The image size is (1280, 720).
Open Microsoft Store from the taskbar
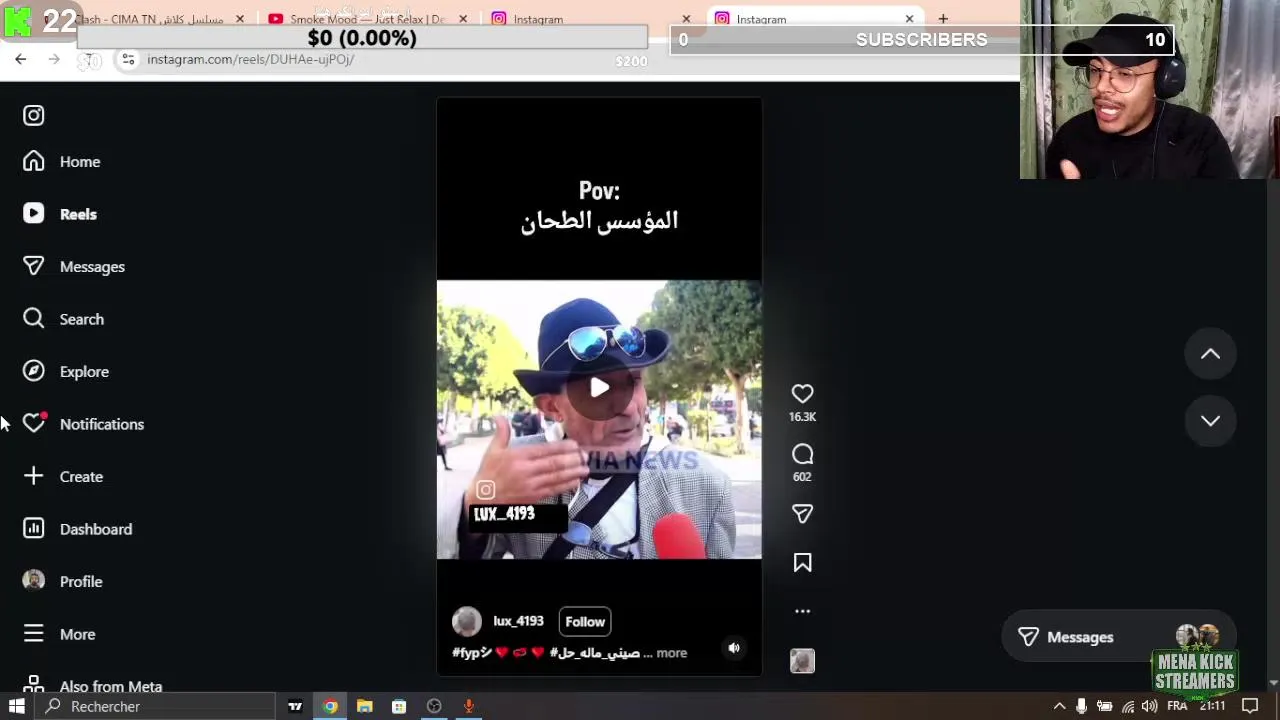[x=399, y=706]
